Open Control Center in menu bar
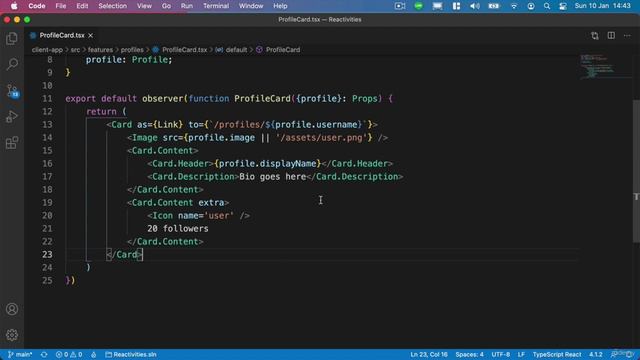The image size is (640, 360). 563,6
